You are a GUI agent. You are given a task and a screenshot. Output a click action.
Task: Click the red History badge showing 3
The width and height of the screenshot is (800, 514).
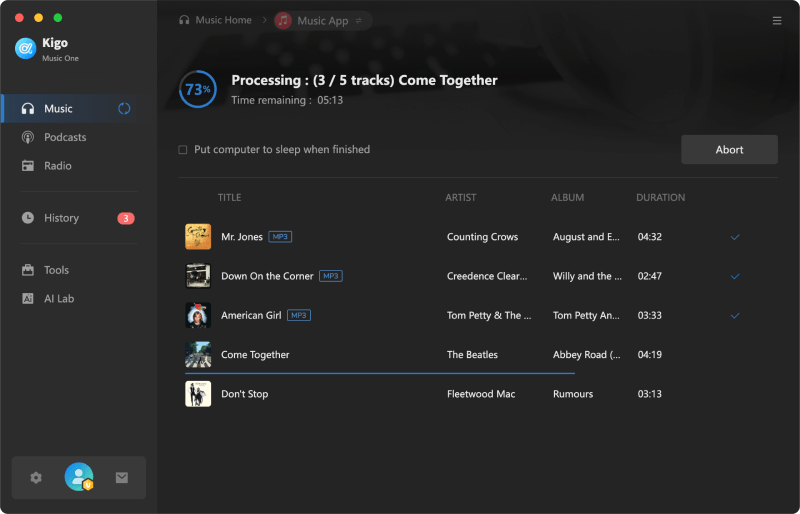click(x=126, y=218)
